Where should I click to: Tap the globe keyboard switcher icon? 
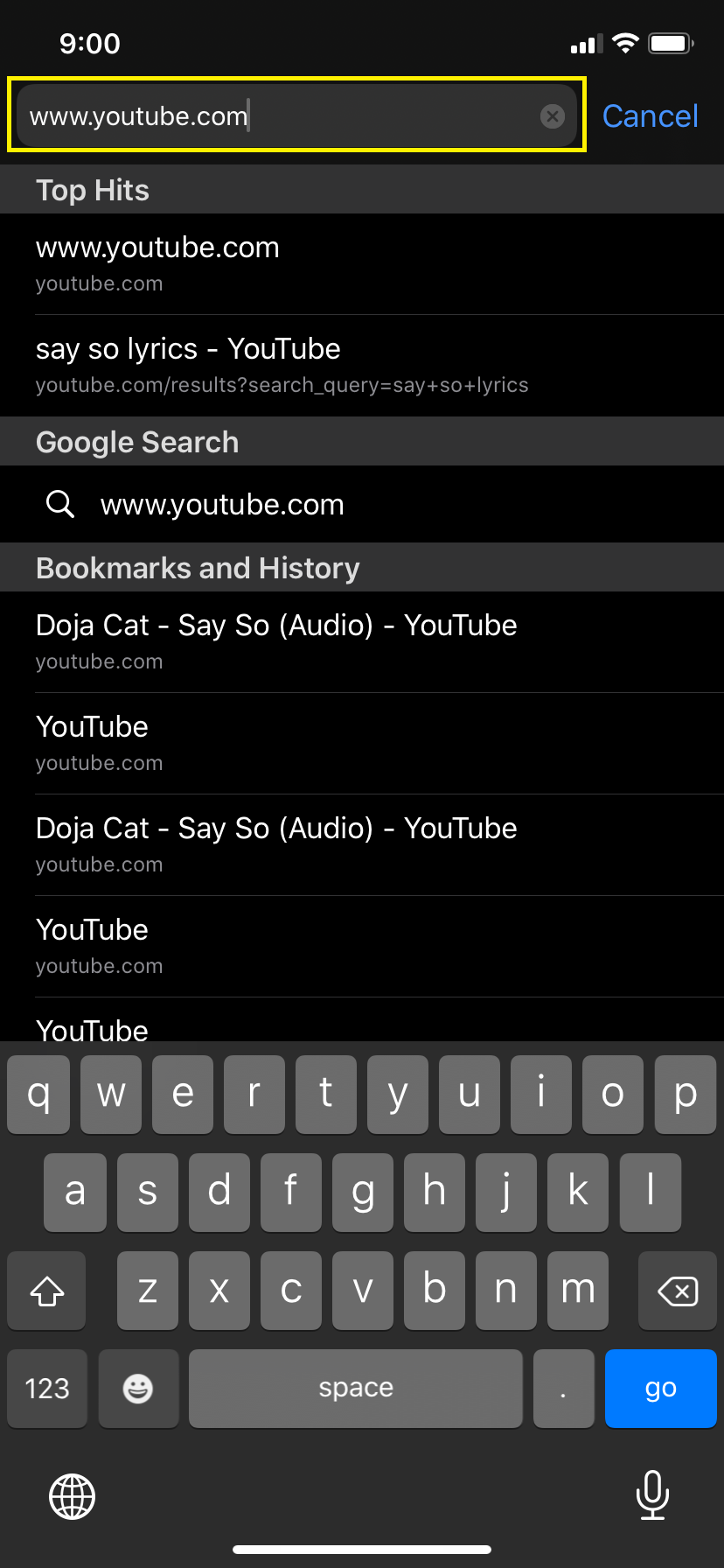click(x=72, y=1495)
